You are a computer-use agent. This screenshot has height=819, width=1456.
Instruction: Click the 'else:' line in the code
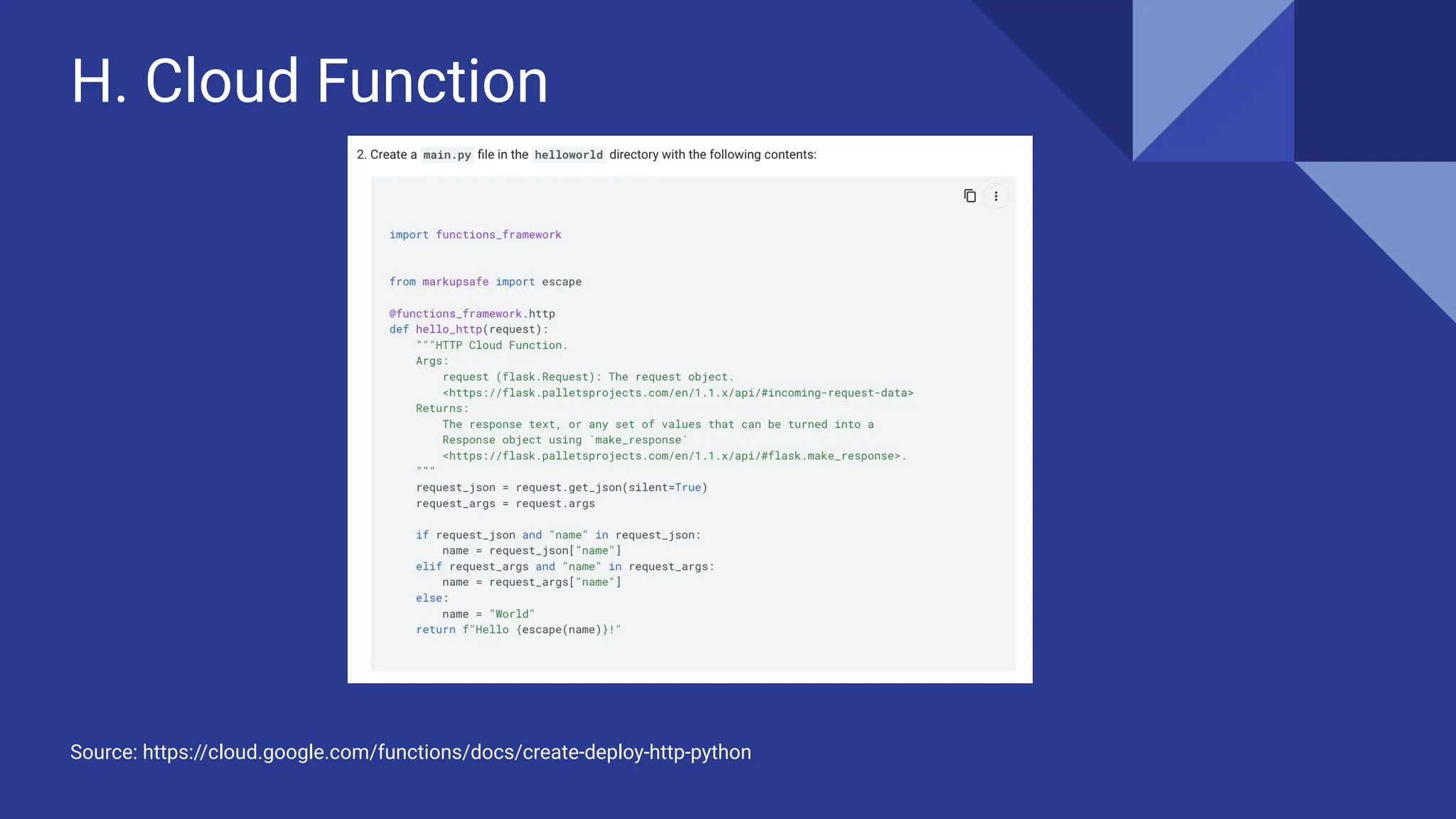(432, 599)
